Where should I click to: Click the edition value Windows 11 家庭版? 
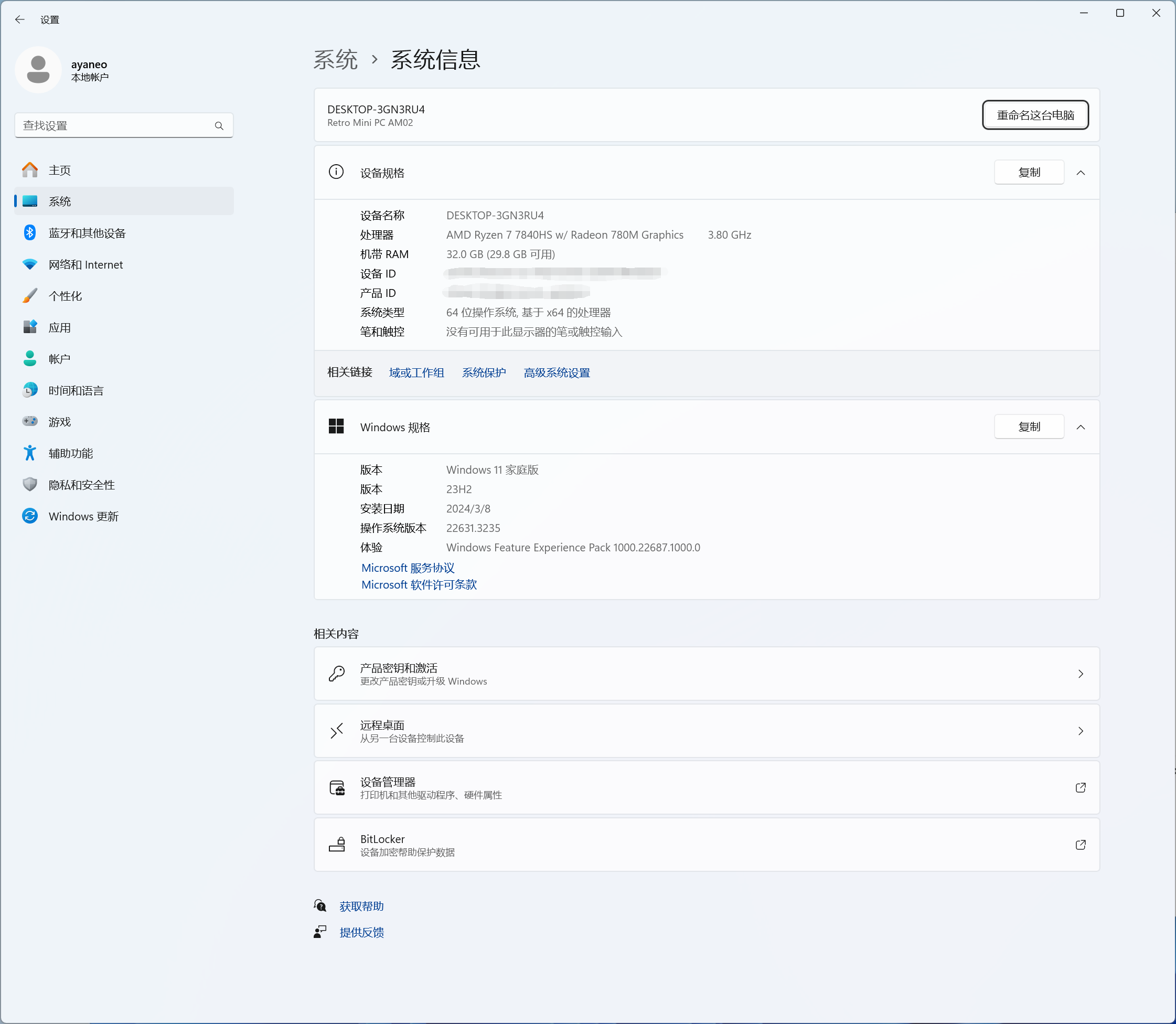point(492,470)
